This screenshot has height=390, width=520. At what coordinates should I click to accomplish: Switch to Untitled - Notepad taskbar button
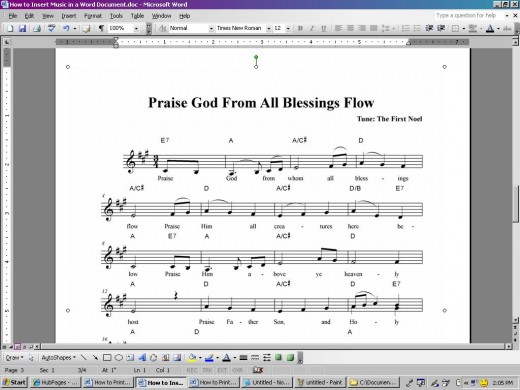(x=267, y=382)
